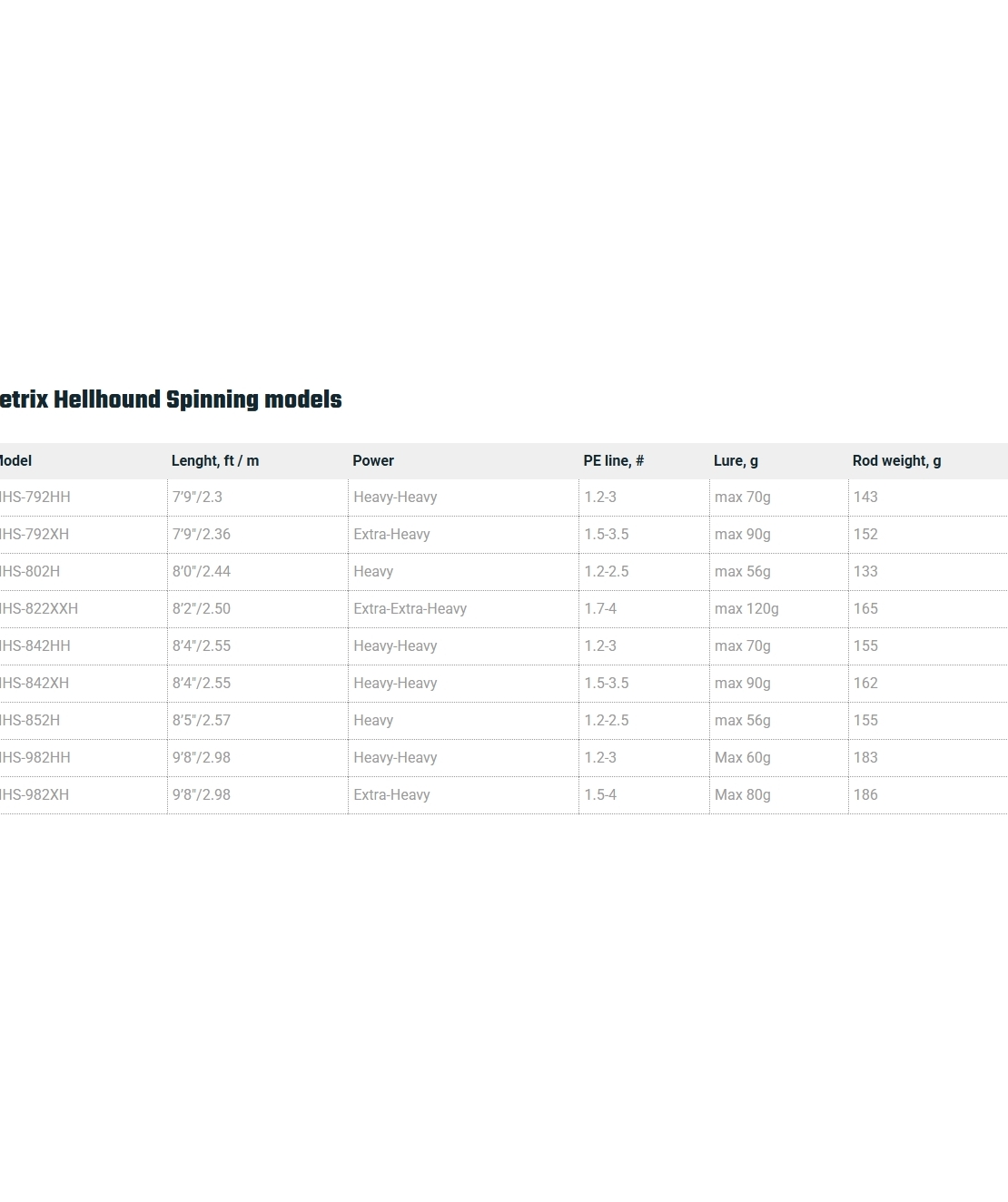Click Extra-Extra-Heavy power cell
The width and height of the screenshot is (1008, 1202).
[x=410, y=609]
